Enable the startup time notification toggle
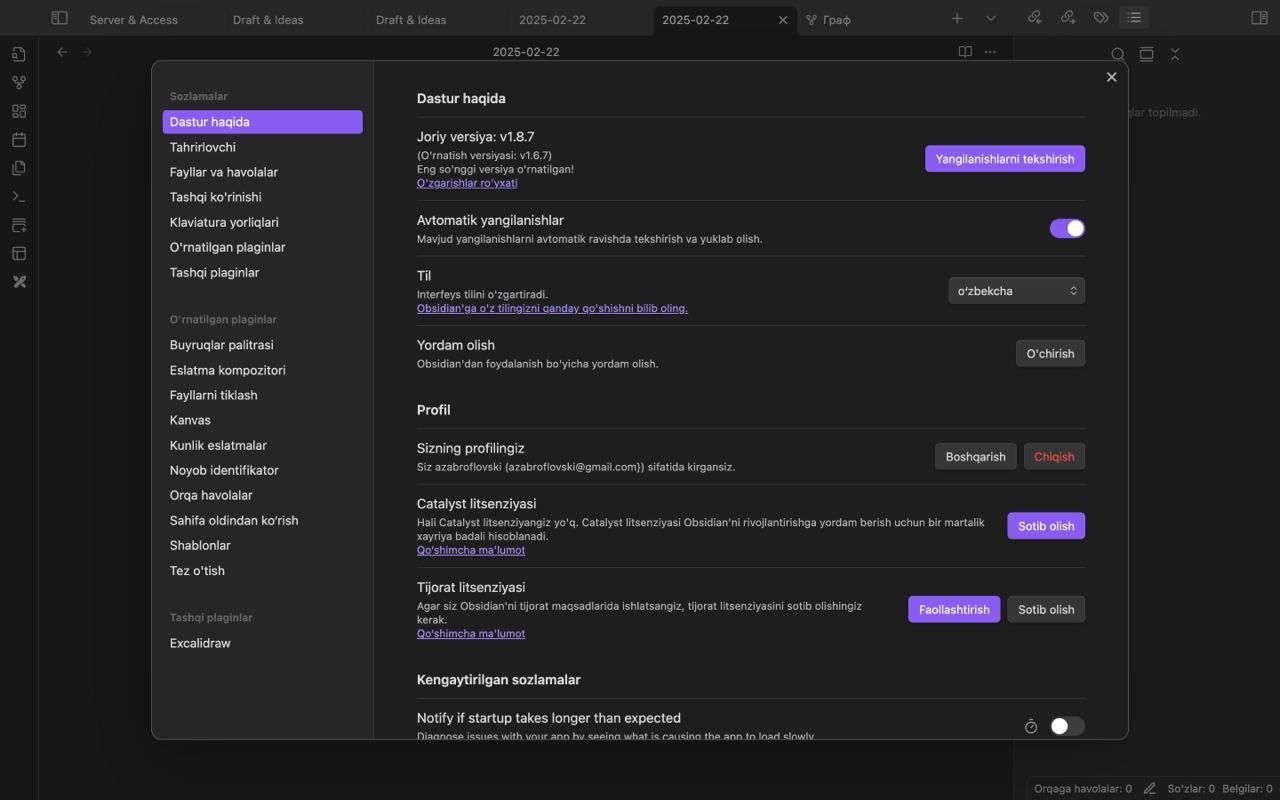1280x800 pixels. click(1067, 726)
